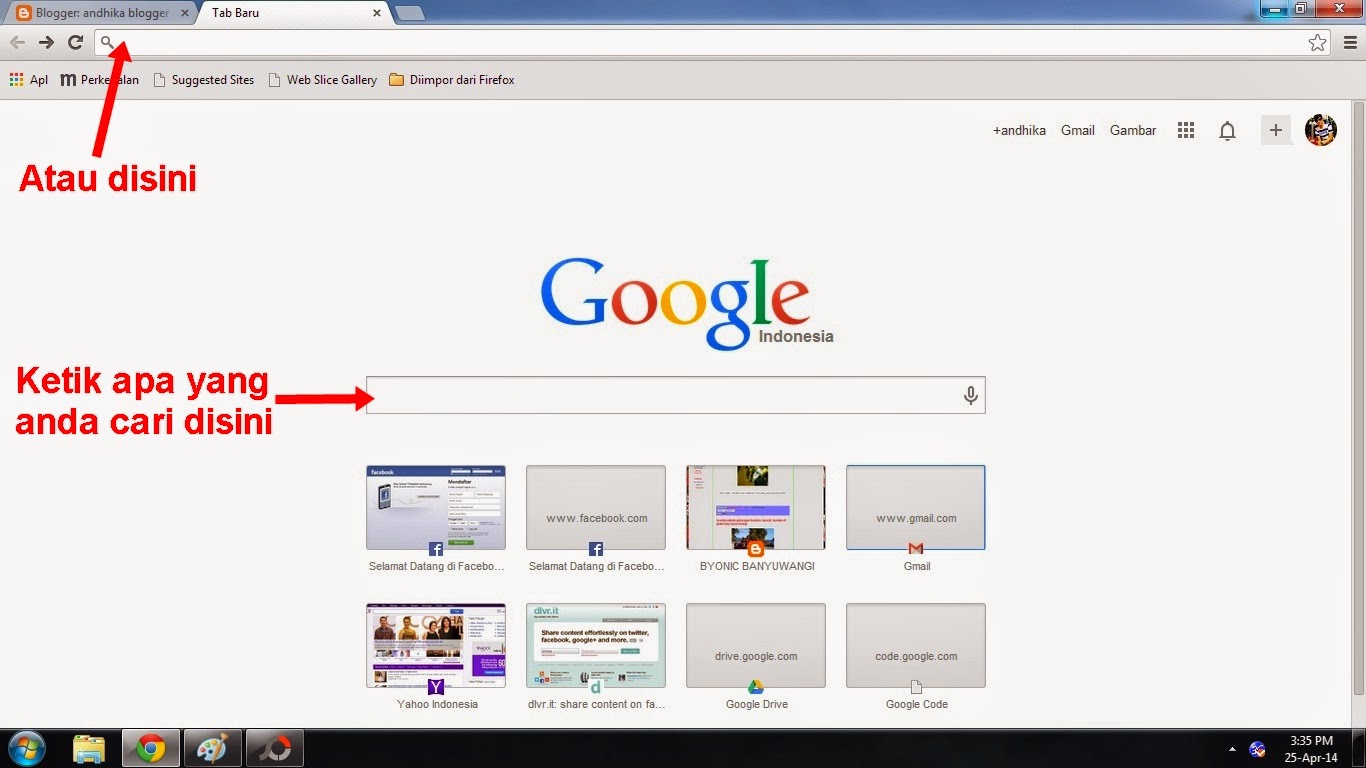Click the Windows Start button
Viewport: 1366px width, 768px height.
24,748
